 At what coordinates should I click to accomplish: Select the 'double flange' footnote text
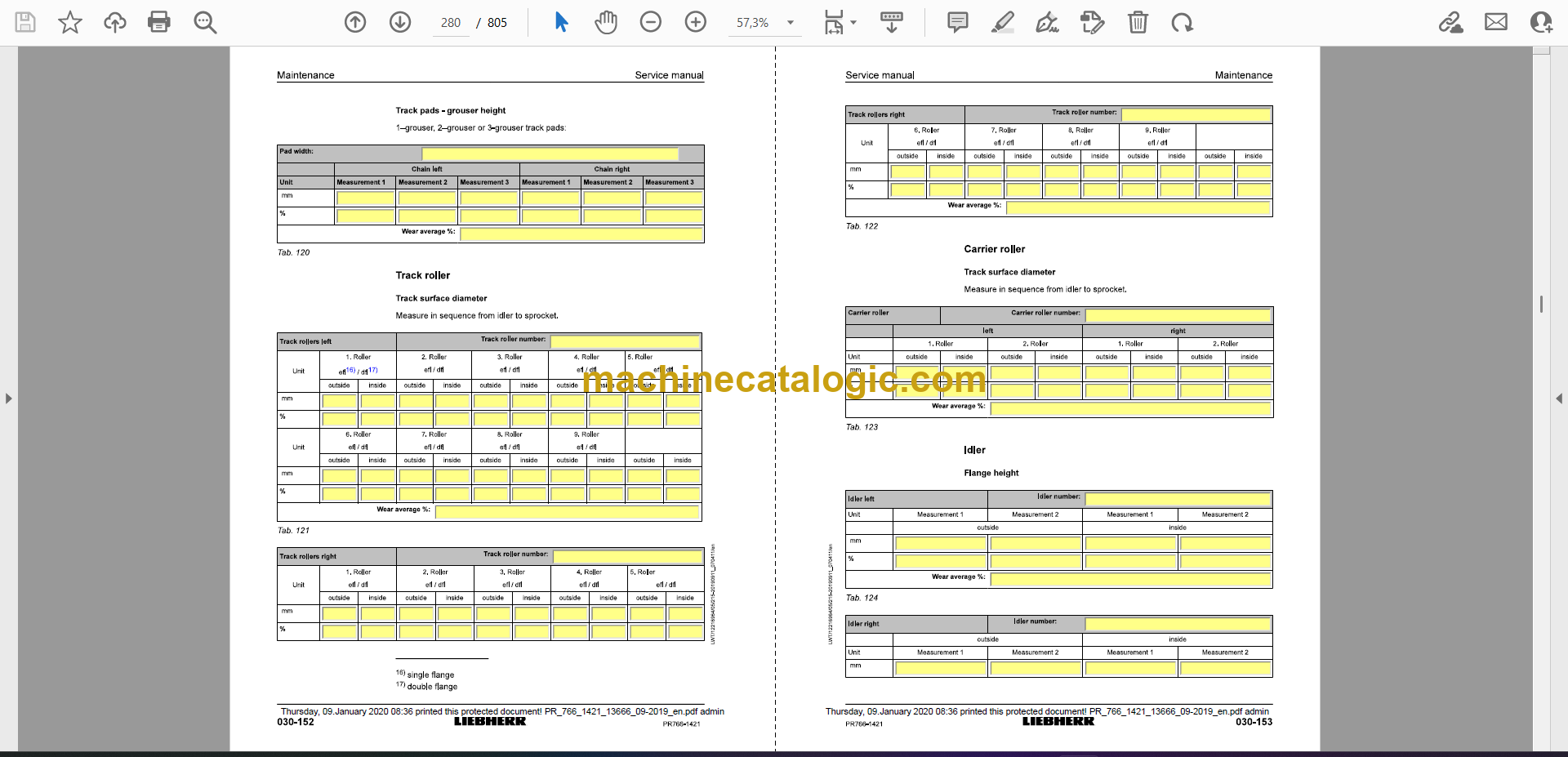432,686
